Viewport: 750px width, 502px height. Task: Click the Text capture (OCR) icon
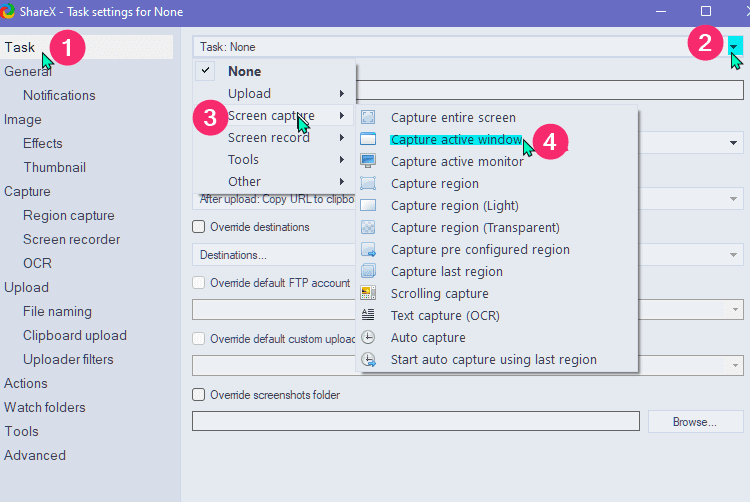368,315
